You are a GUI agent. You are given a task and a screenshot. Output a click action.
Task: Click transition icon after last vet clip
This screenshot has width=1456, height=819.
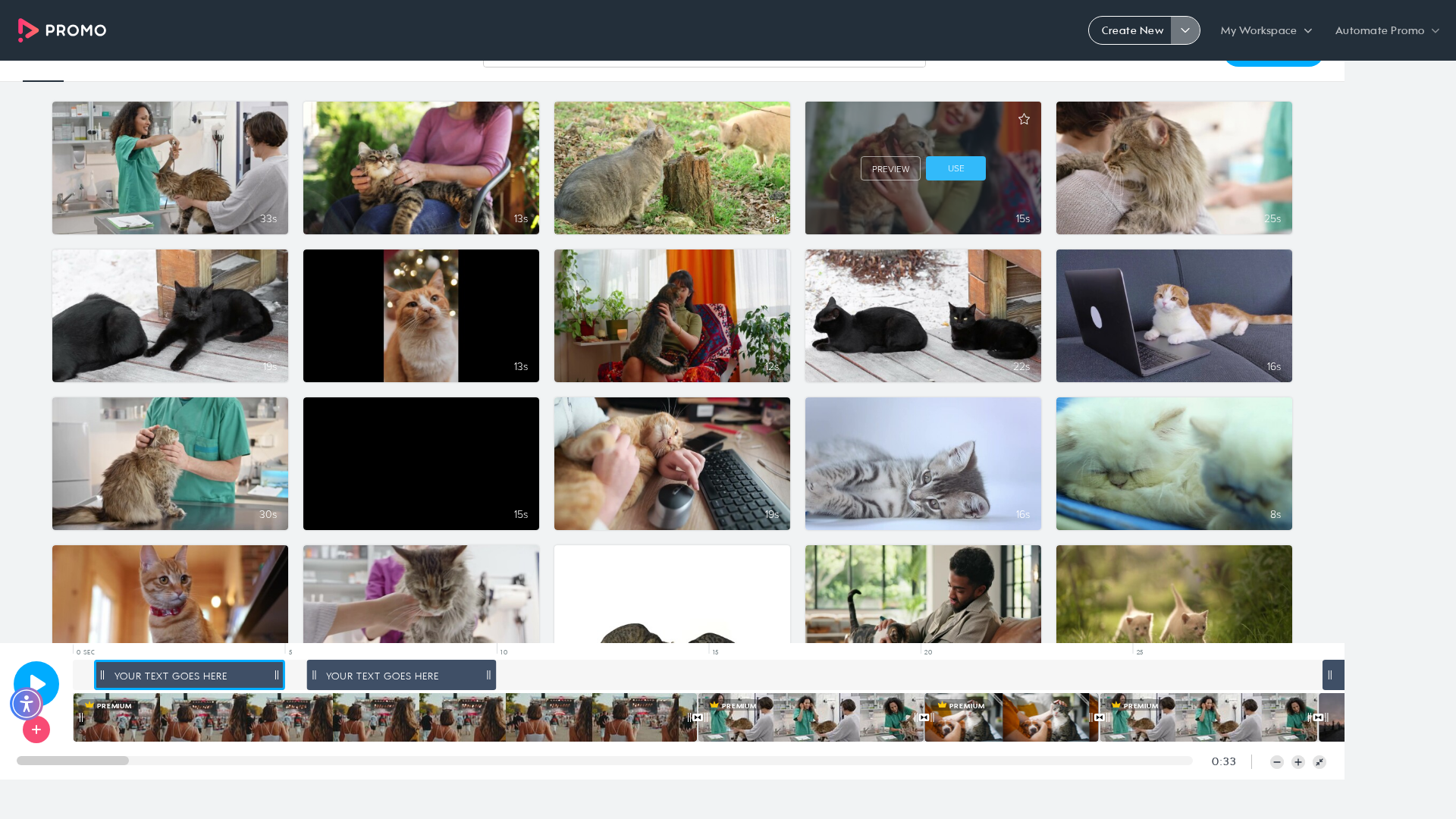[1318, 717]
